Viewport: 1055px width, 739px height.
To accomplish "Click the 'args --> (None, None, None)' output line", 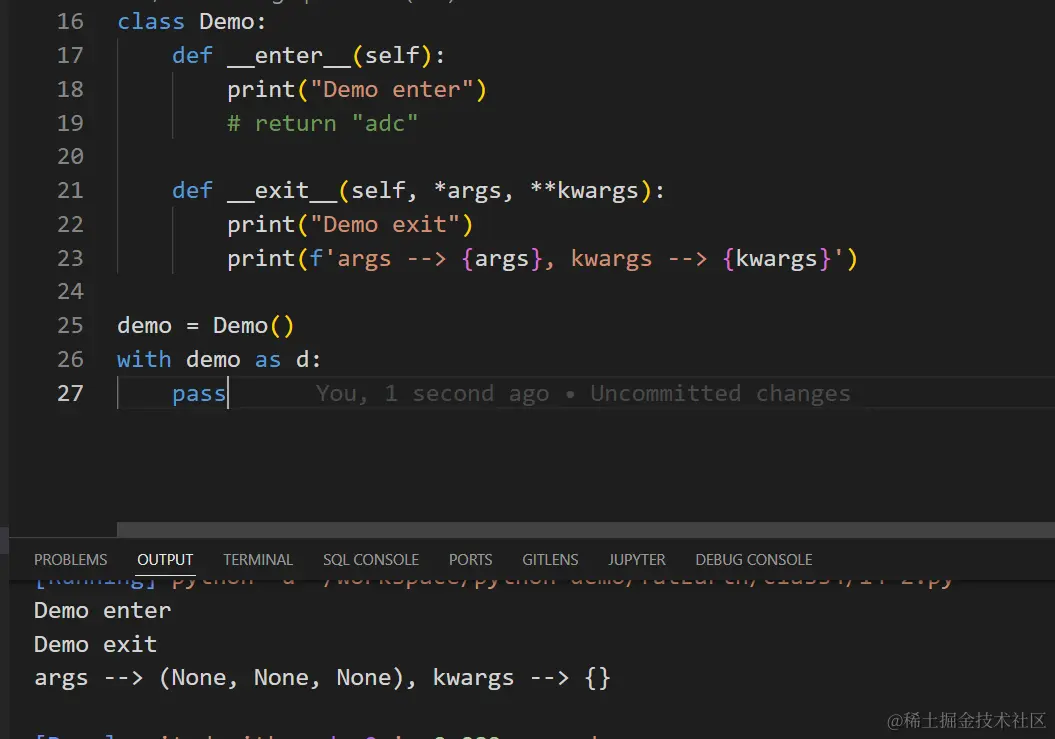I will [x=322, y=678].
